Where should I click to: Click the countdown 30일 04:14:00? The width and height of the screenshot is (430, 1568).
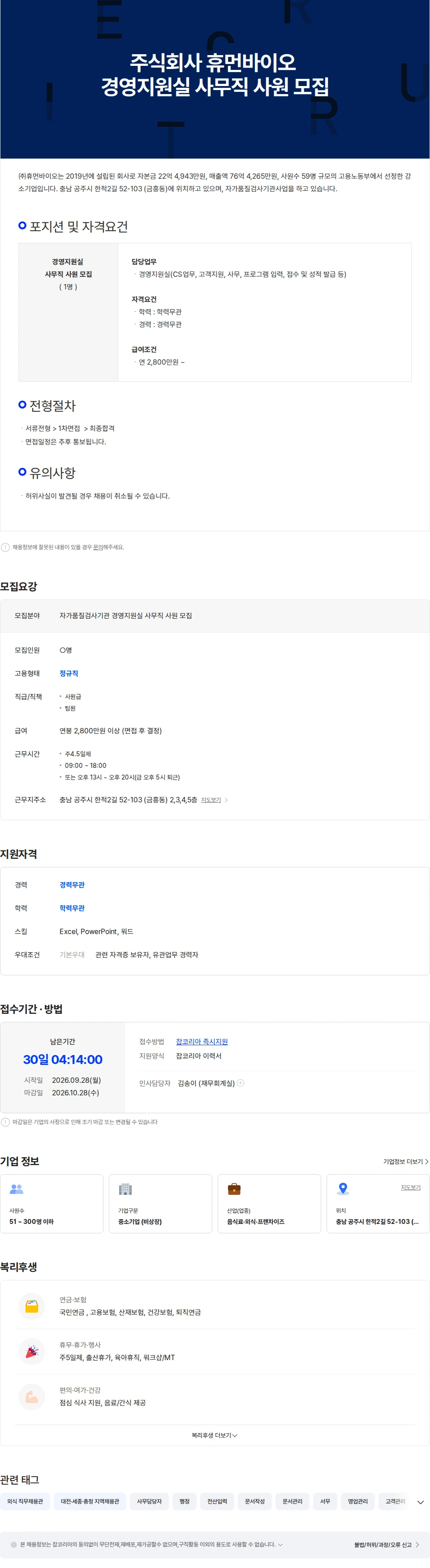click(63, 1059)
